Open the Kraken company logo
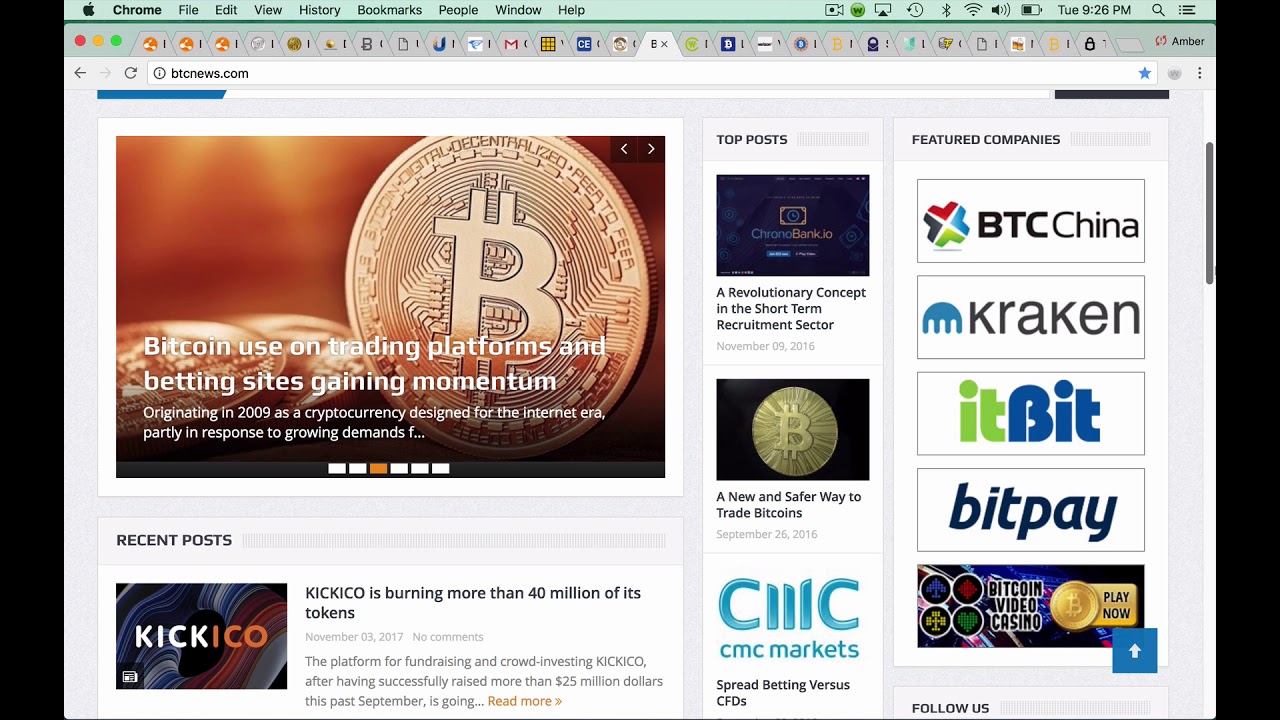The image size is (1280, 720). pyautogui.click(x=1031, y=317)
